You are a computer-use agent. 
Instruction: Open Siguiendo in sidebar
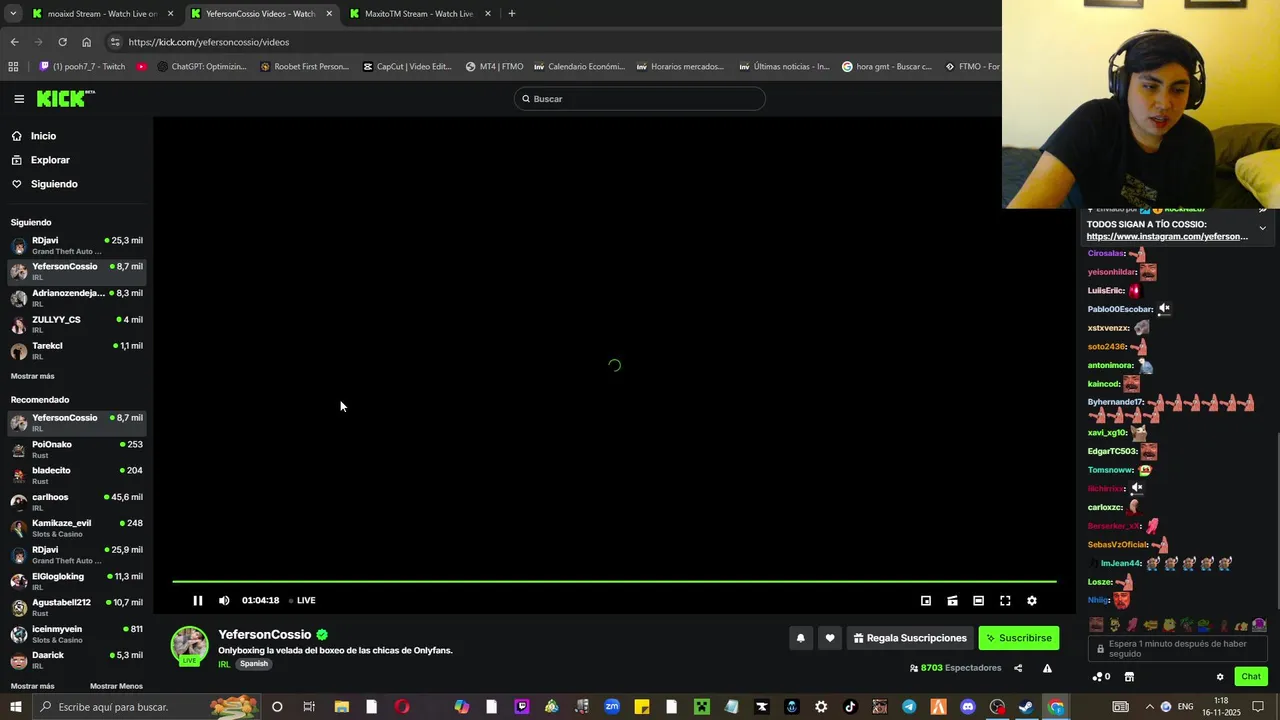[54, 184]
